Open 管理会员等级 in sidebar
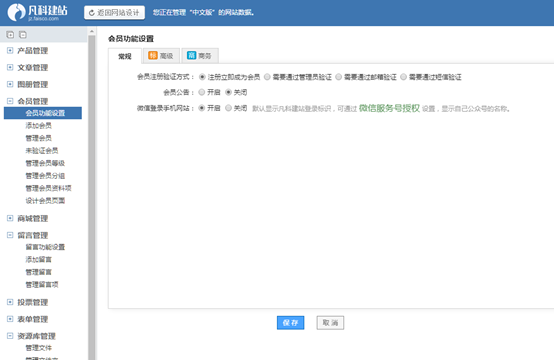 coord(45,163)
